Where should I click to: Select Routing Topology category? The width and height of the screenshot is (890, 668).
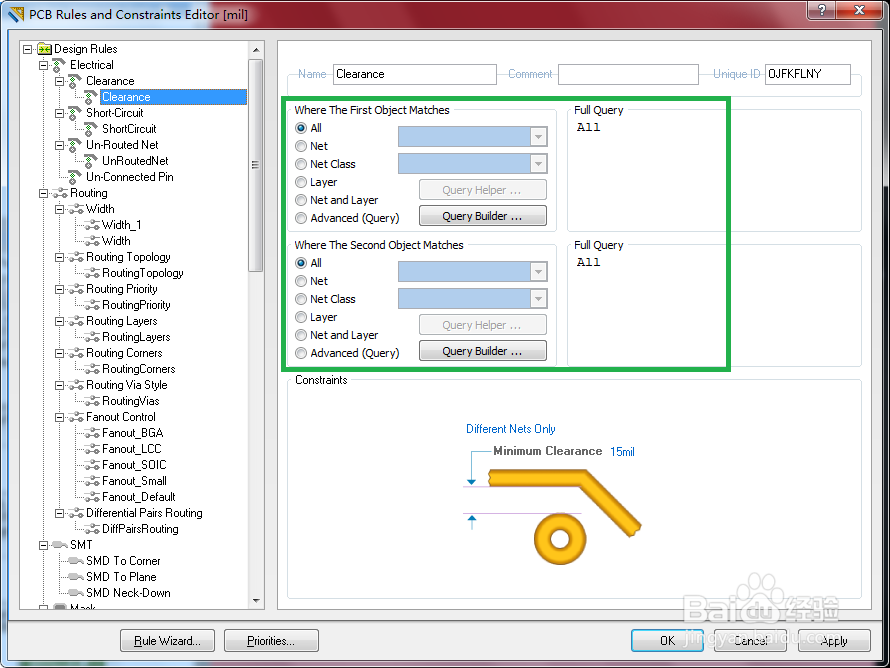[x=128, y=257]
